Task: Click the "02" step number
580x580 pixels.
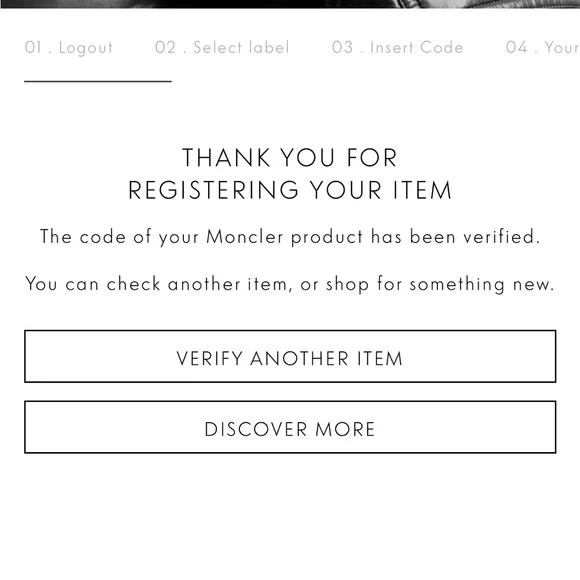Action: [165, 47]
